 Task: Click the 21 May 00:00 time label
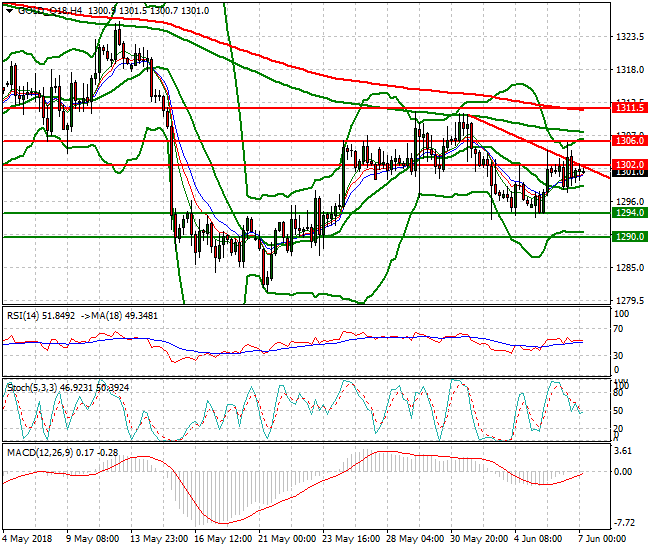tap(287, 539)
